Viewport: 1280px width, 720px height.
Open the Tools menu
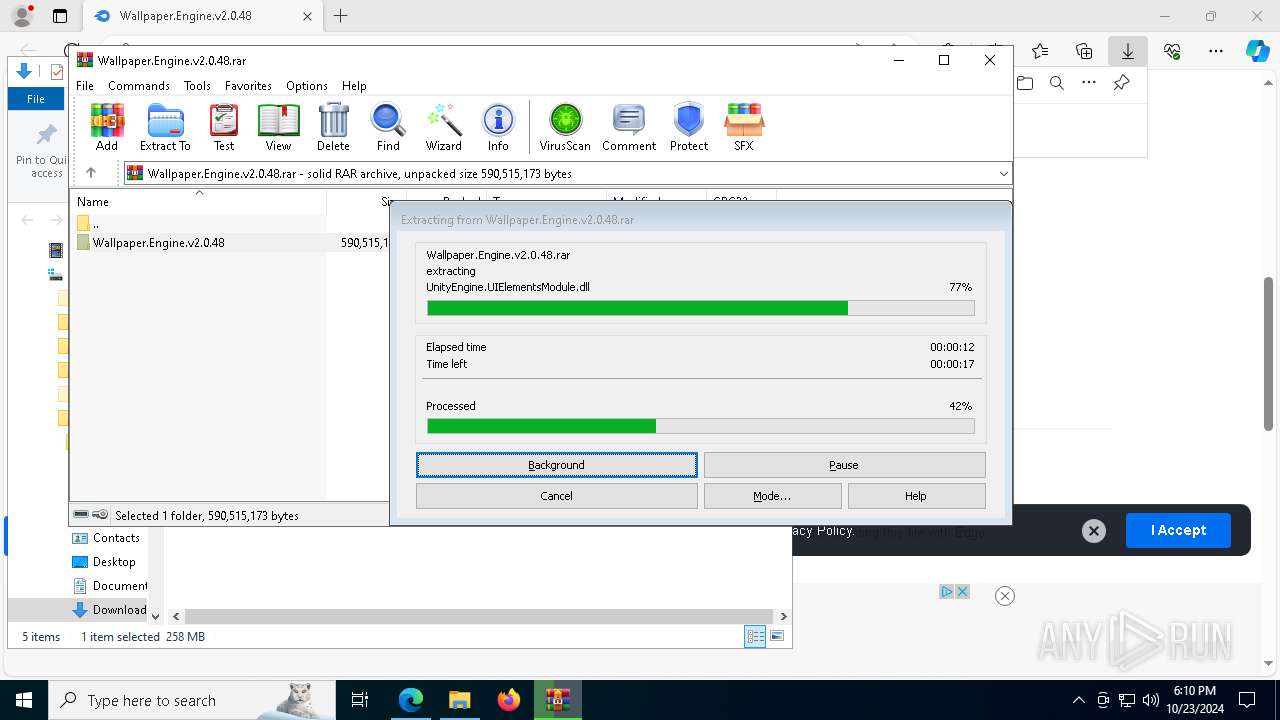click(197, 86)
